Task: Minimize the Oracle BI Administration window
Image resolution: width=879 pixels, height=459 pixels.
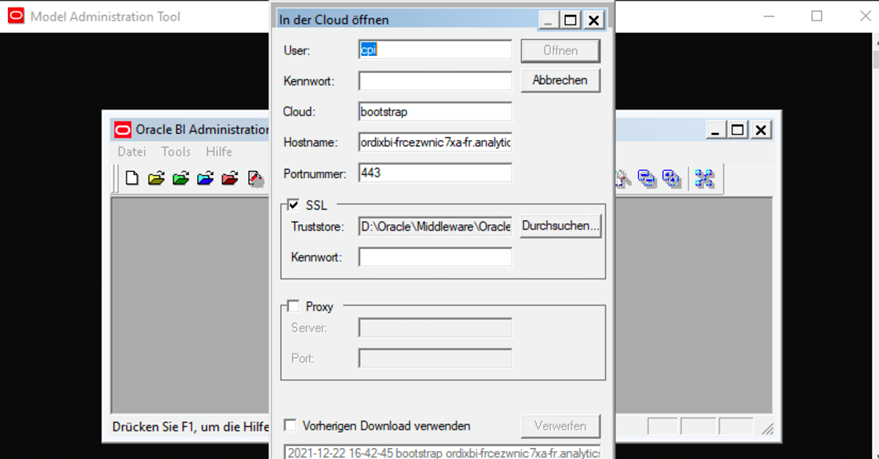Action: (x=715, y=130)
